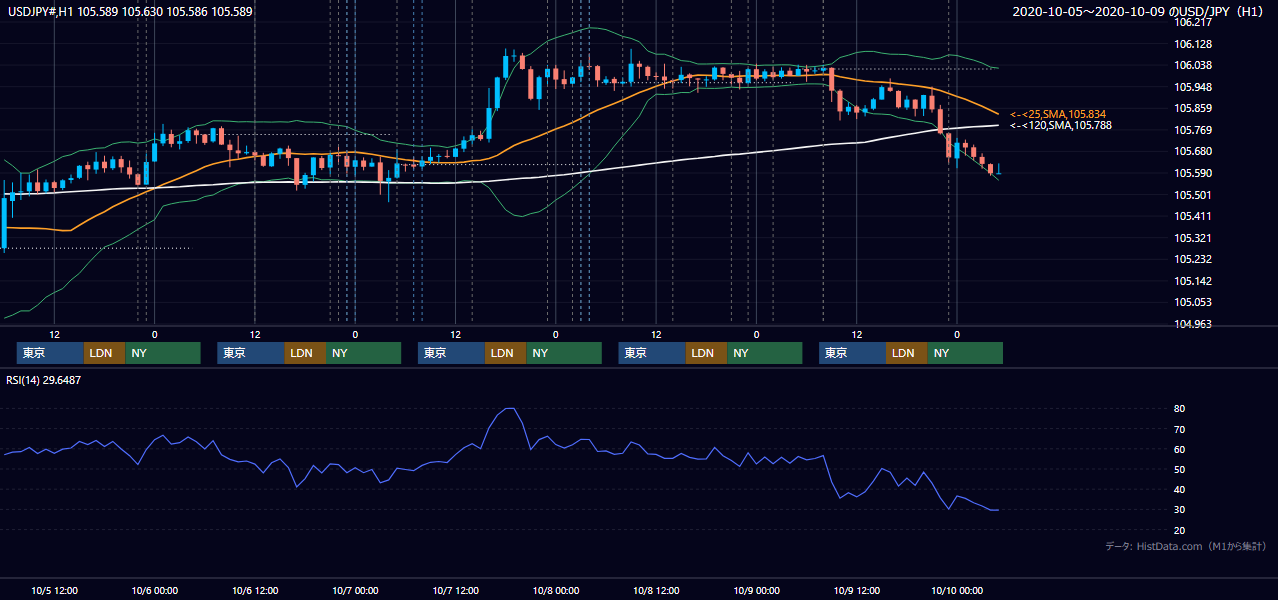Click the 106.217 price axis label
1278x600 pixels.
coord(1194,22)
